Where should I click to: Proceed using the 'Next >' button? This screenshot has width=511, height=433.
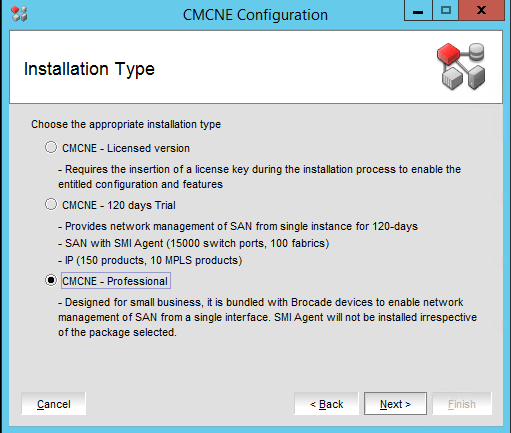395,404
